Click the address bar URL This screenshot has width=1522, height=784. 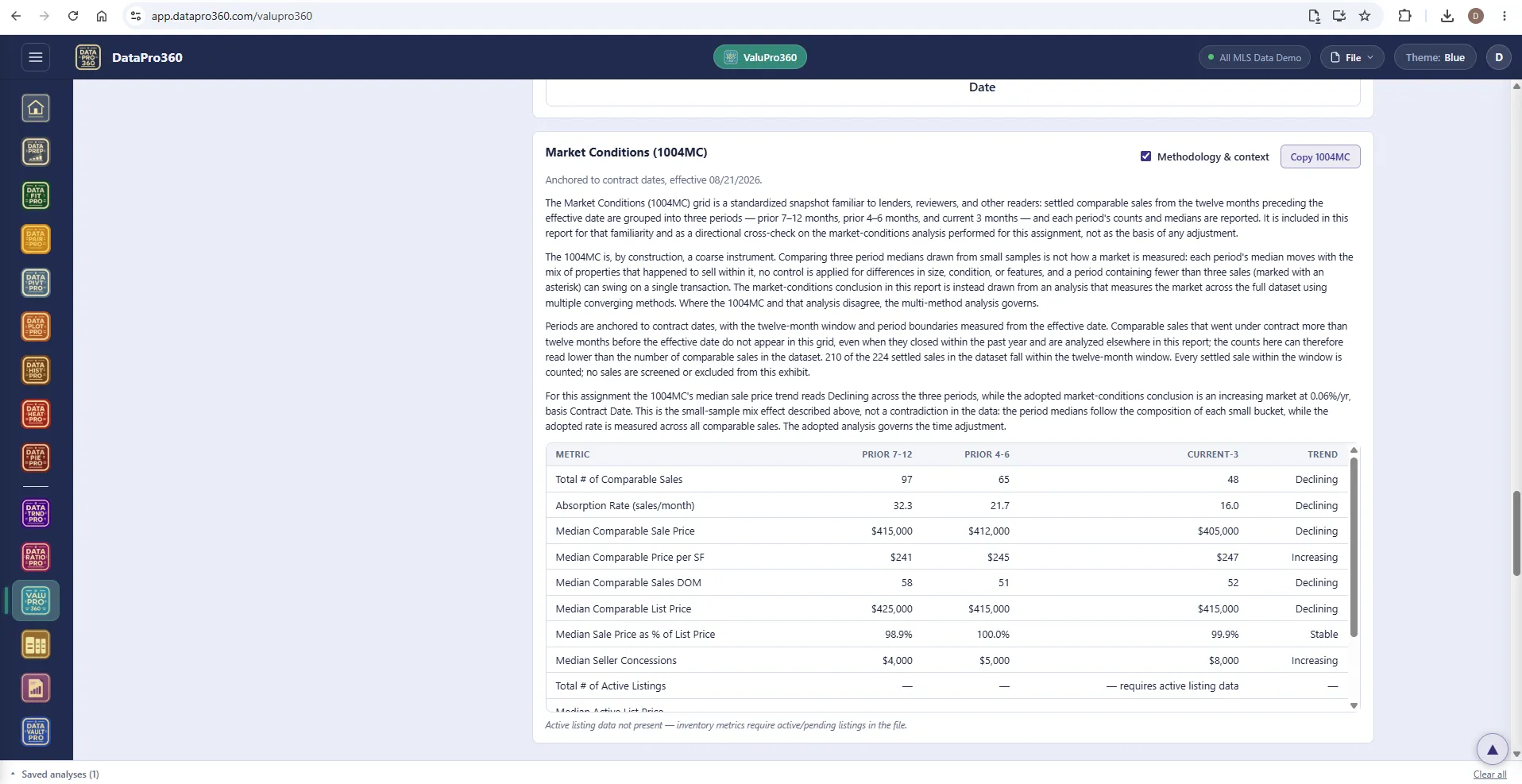tap(232, 16)
